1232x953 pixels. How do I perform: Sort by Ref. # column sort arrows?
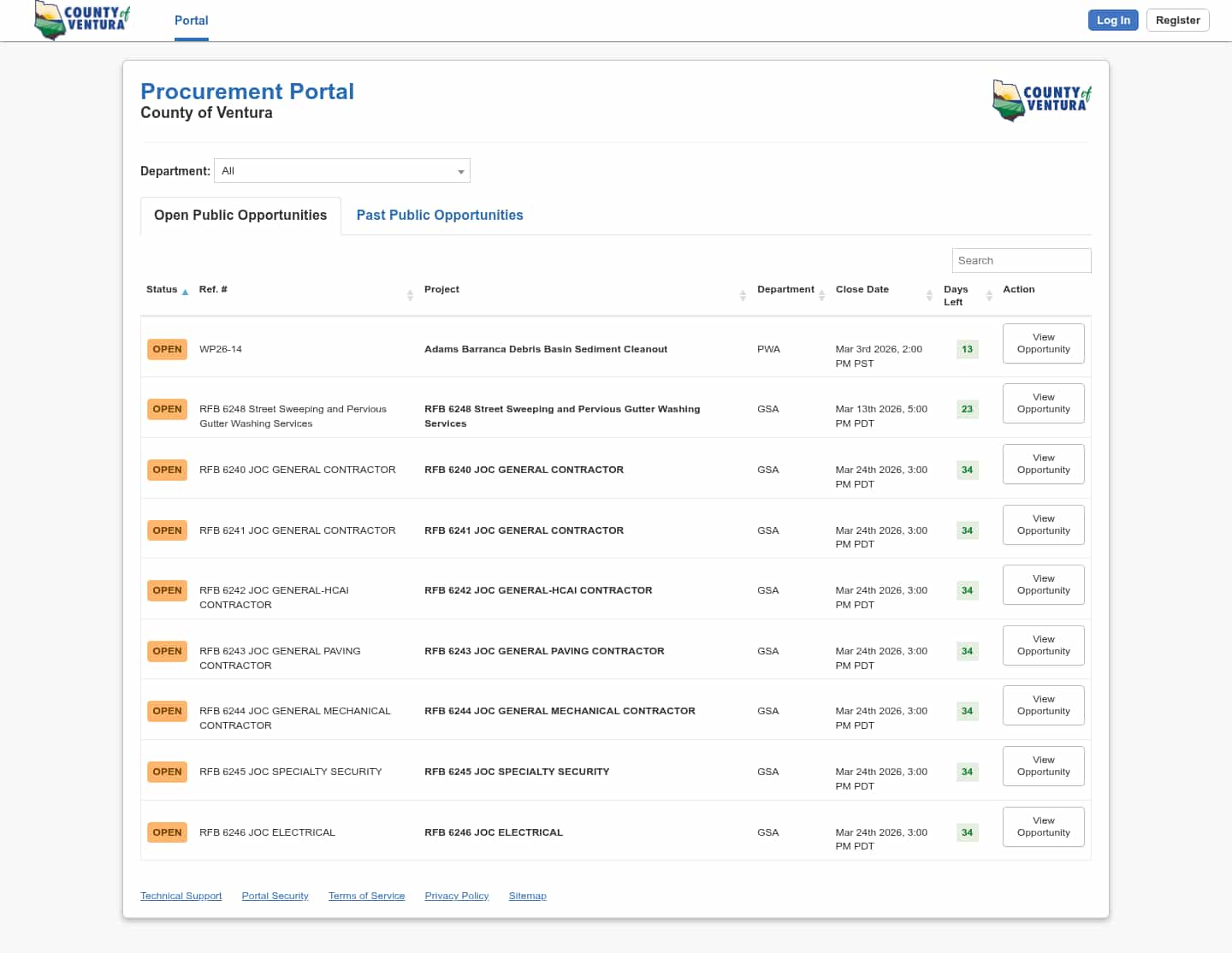click(x=410, y=295)
